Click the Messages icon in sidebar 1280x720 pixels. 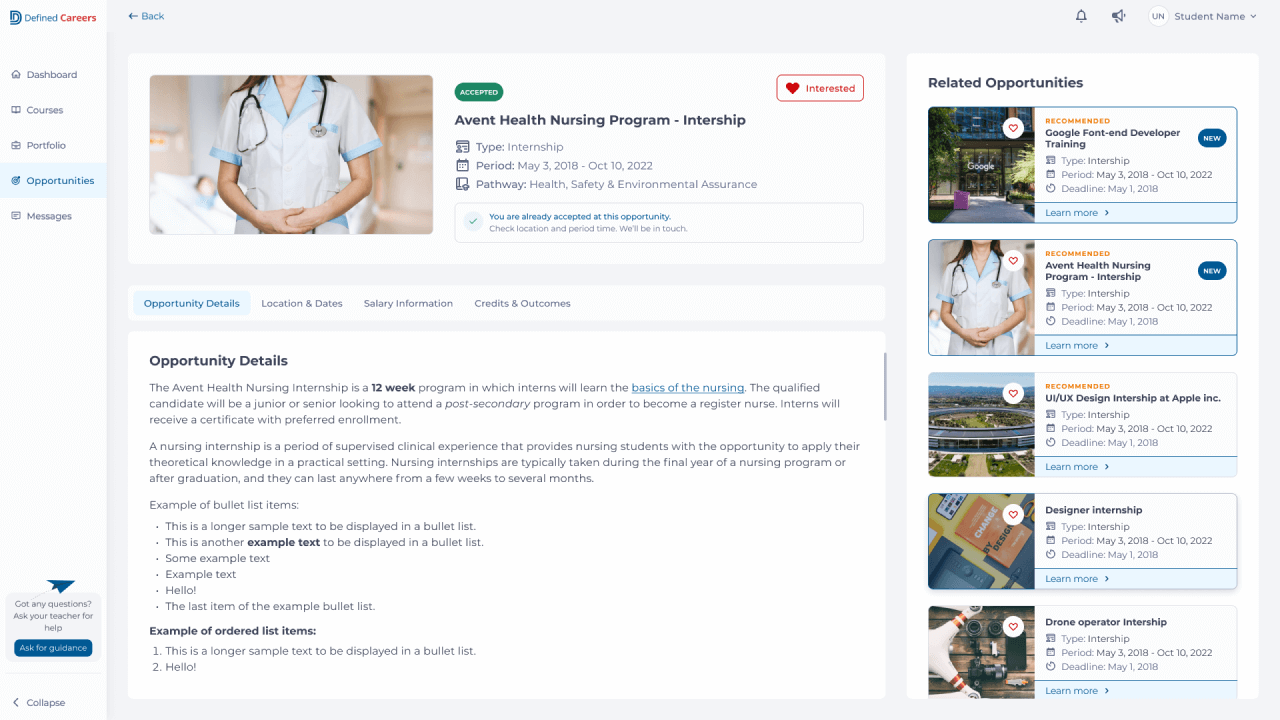16,216
